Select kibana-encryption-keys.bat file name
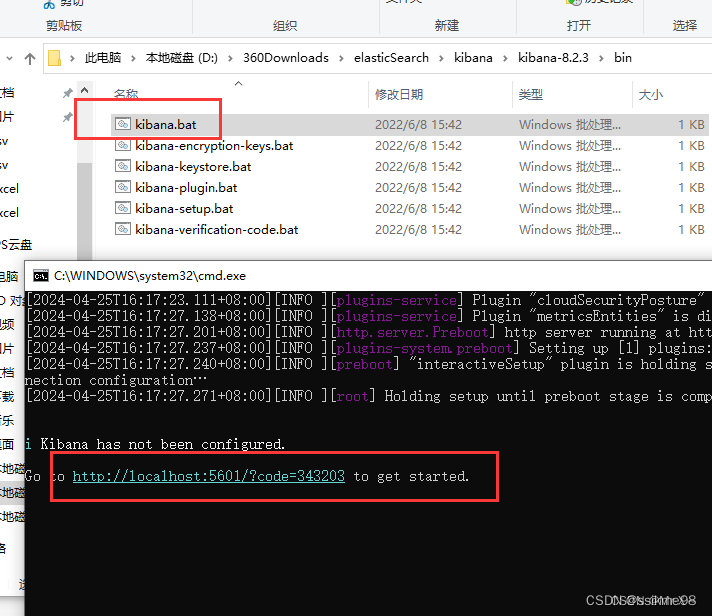712x616 pixels. pyautogui.click(x=214, y=145)
